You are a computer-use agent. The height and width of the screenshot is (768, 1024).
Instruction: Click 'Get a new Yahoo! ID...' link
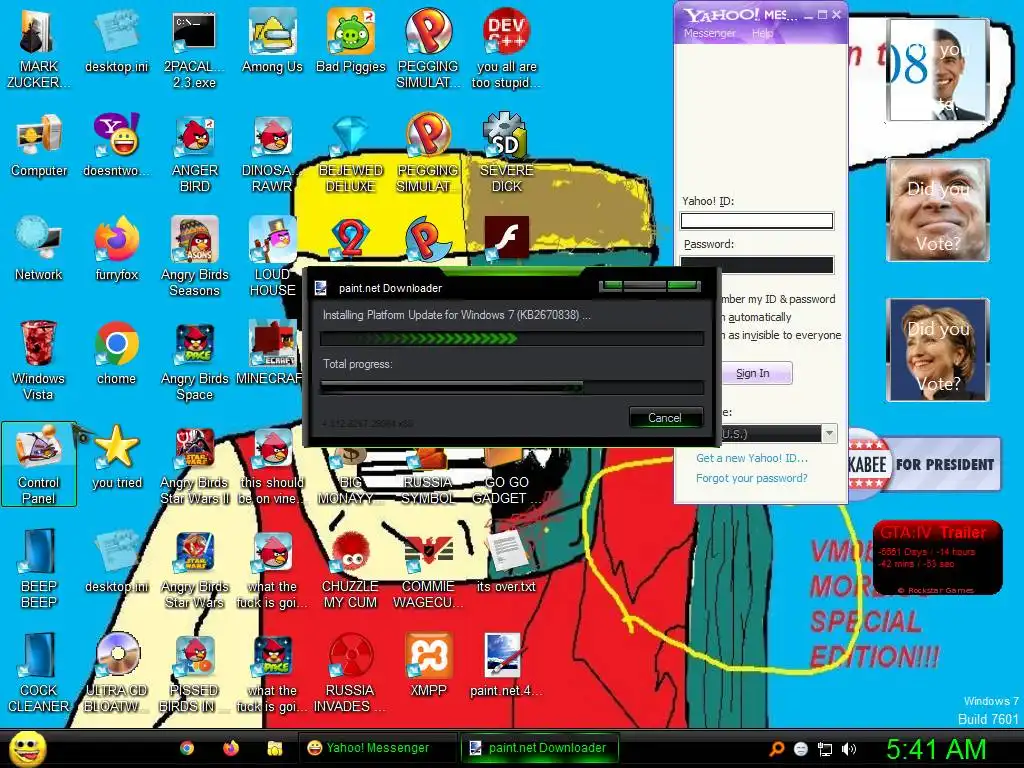pyautogui.click(x=752, y=458)
